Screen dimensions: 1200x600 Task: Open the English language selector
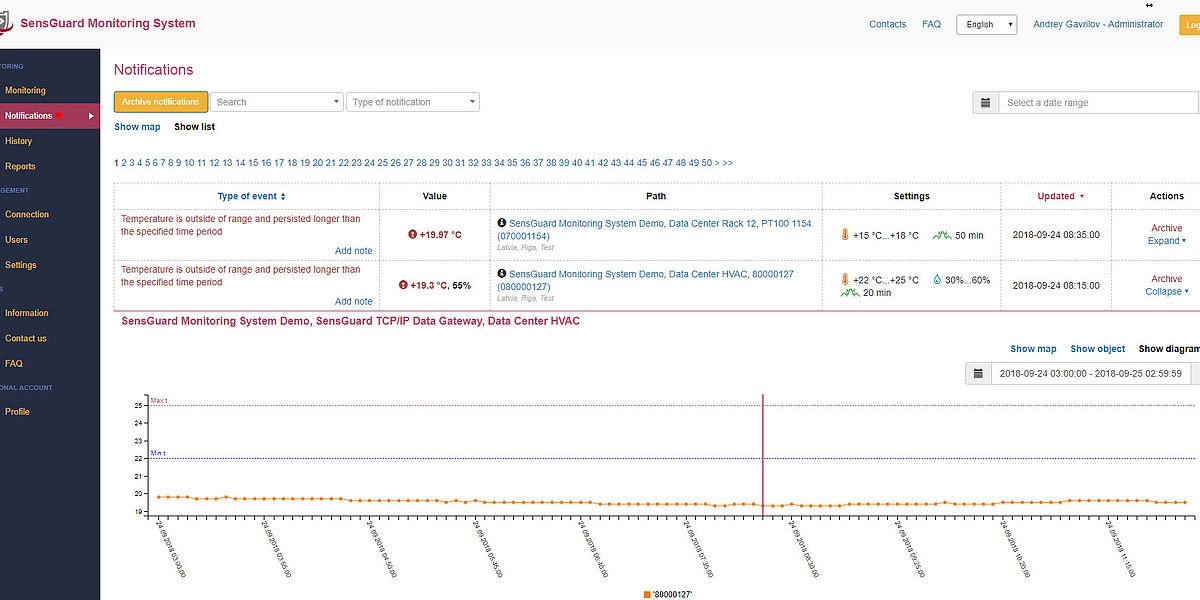point(986,25)
